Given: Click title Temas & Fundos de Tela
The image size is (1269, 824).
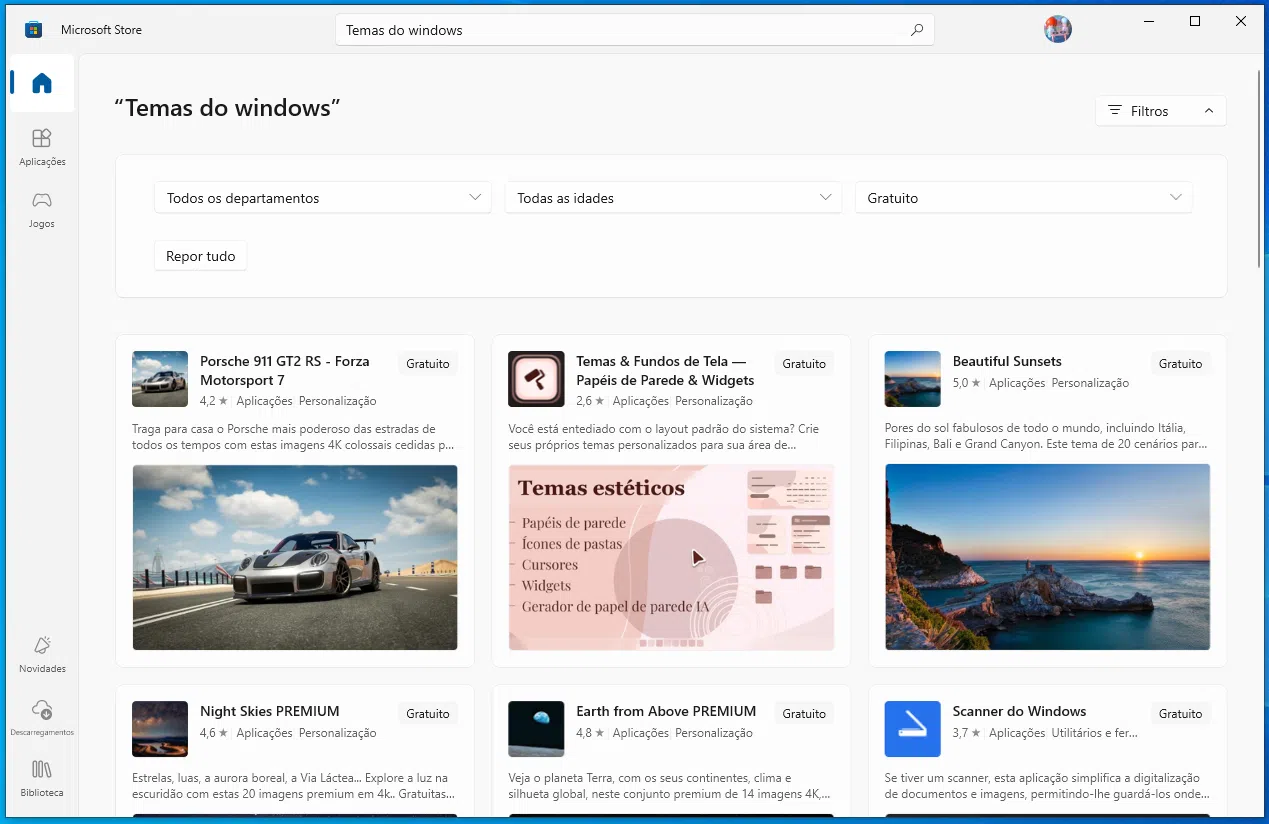Looking at the screenshot, I should tap(665, 371).
